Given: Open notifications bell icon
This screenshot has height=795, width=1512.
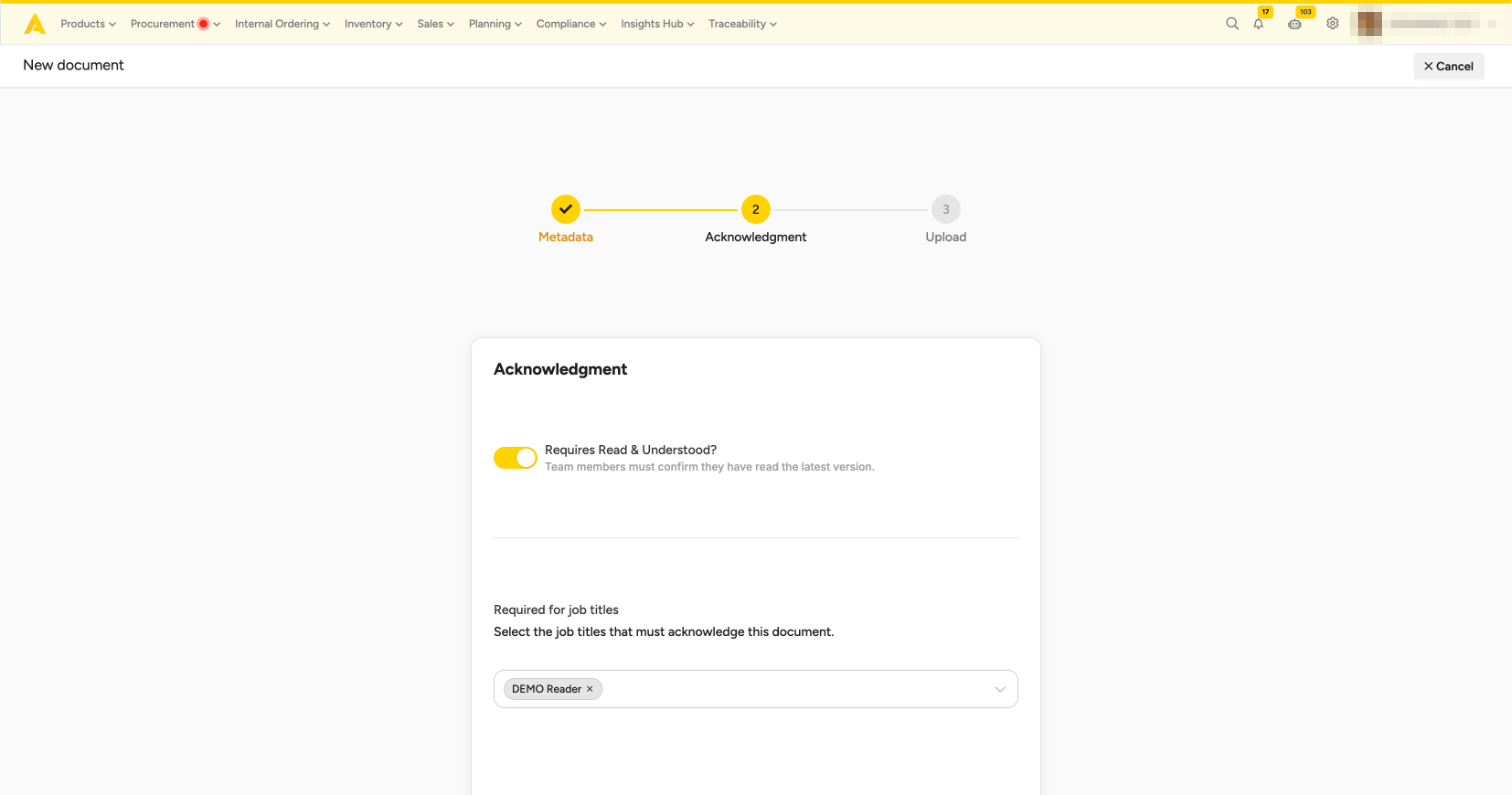Looking at the screenshot, I should [1258, 24].
